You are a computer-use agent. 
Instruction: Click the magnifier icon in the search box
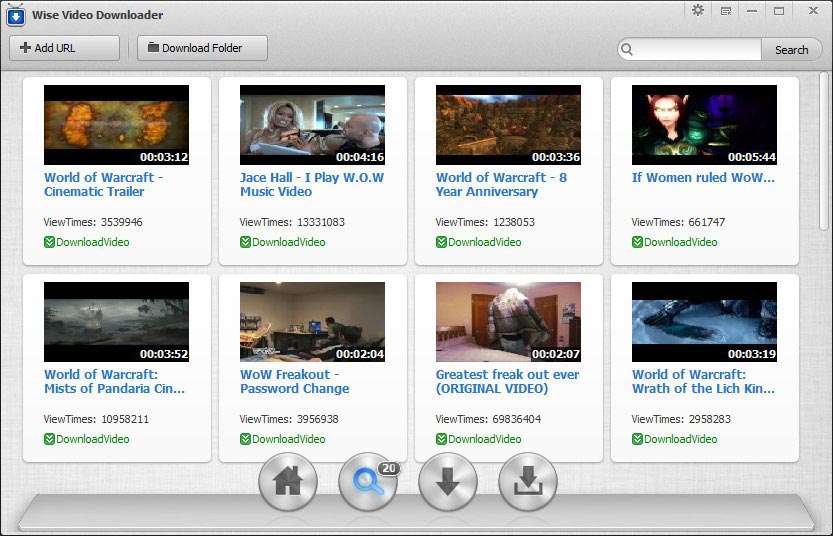627,49
